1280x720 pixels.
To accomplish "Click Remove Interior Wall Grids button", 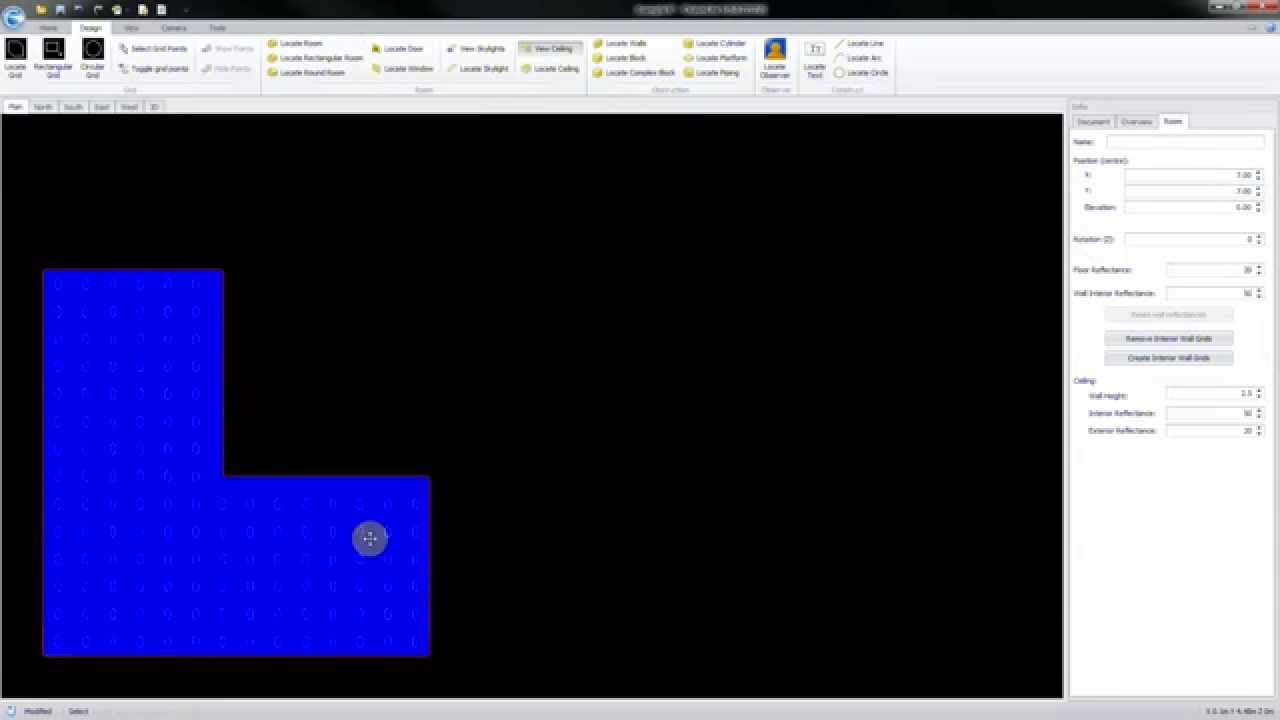I will pos(1169,339).
